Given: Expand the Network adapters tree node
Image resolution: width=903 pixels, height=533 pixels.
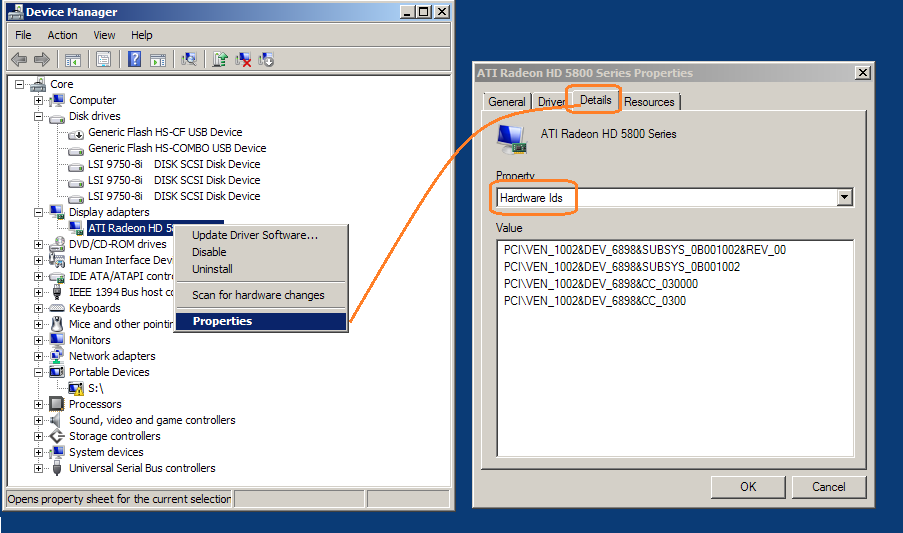Looking at the screenshot, I should tap(38, 356).
